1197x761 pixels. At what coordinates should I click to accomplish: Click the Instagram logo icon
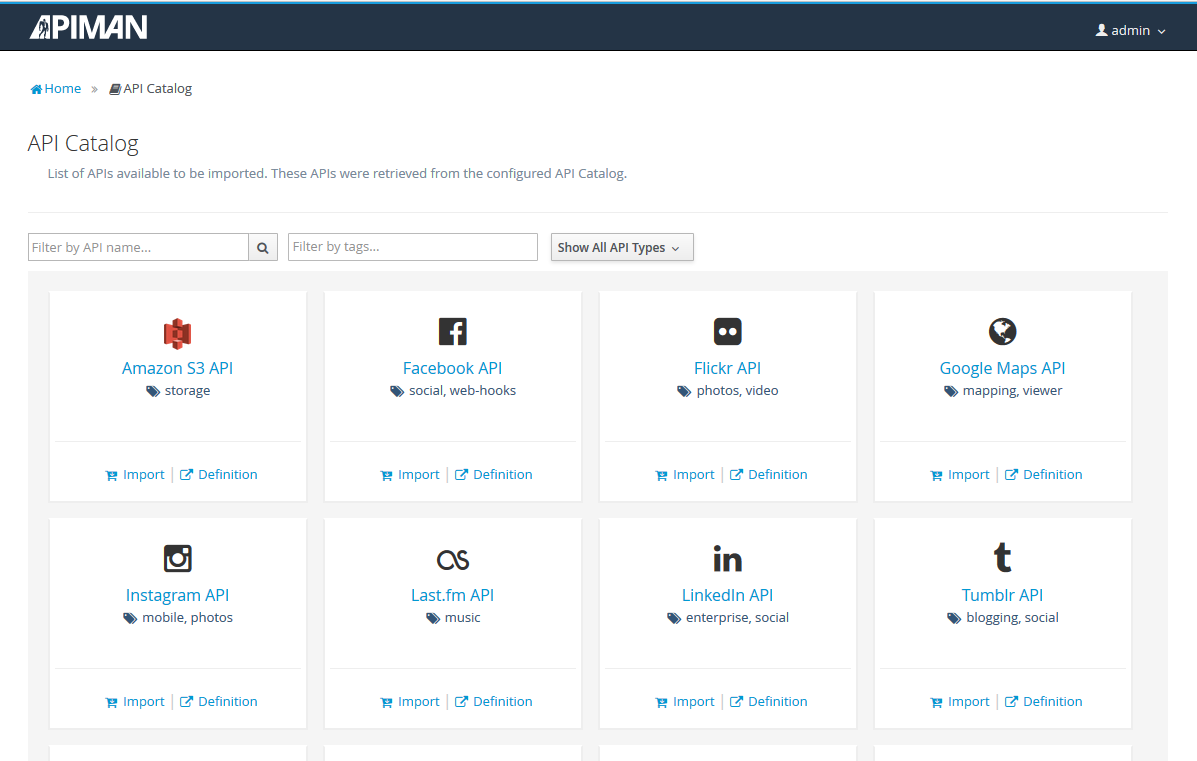click(177, 559)
